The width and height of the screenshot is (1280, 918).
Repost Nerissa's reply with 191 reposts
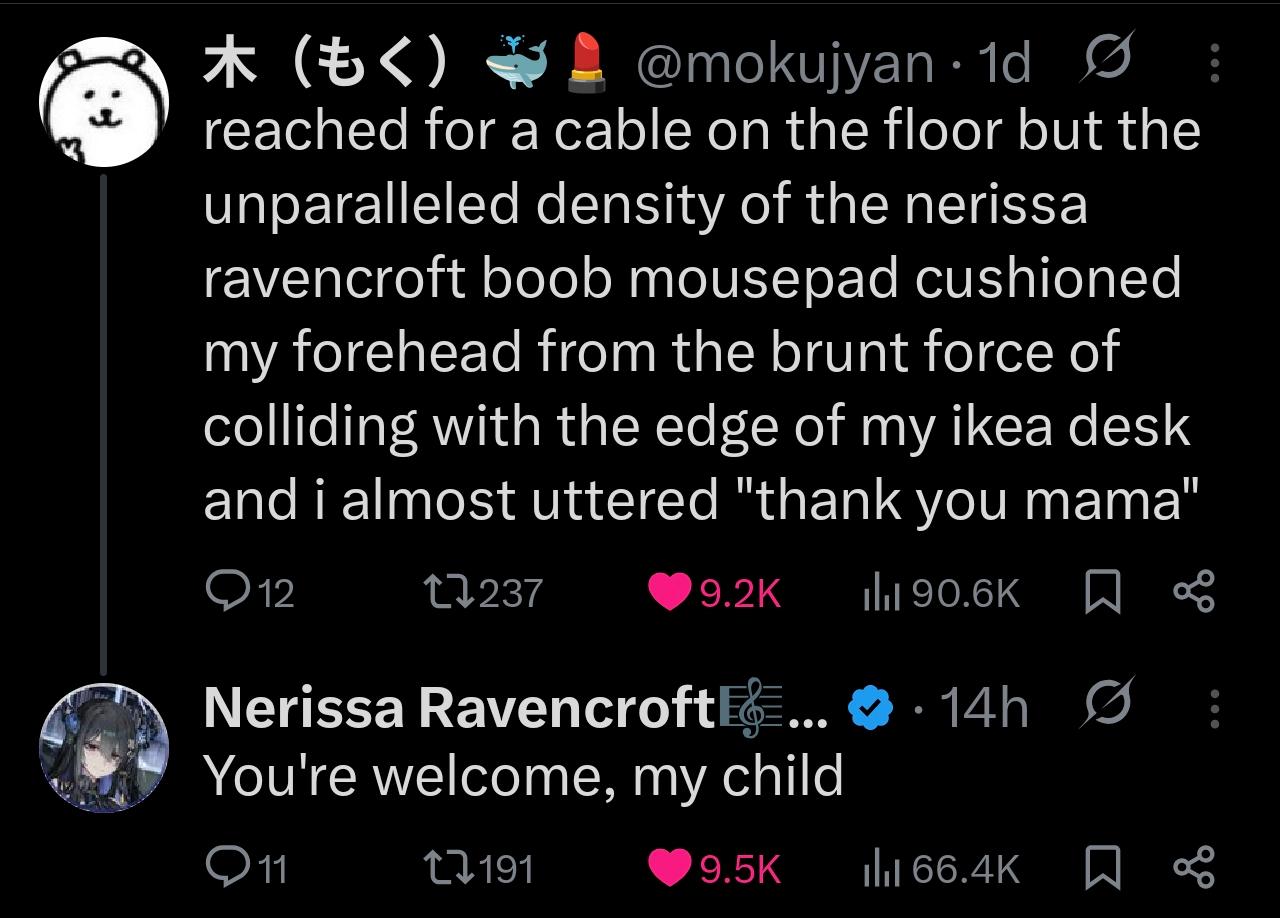click(x=479, y=867)
